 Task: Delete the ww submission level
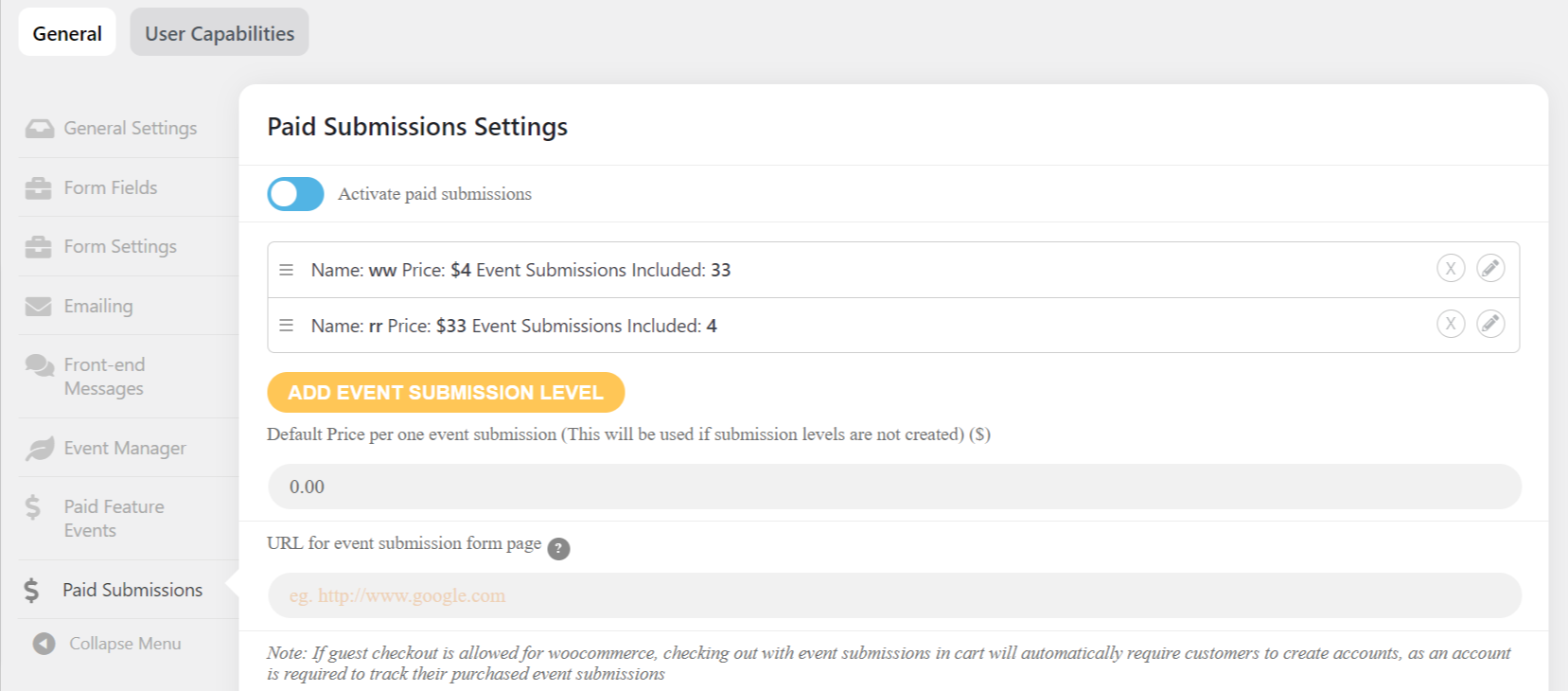[1451, 269]
